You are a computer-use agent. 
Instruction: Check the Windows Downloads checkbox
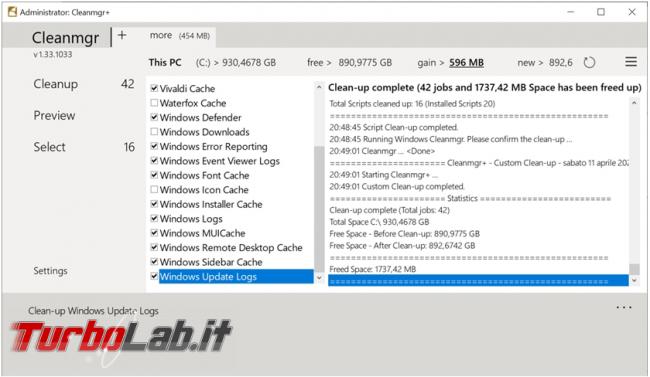point(154,132)
